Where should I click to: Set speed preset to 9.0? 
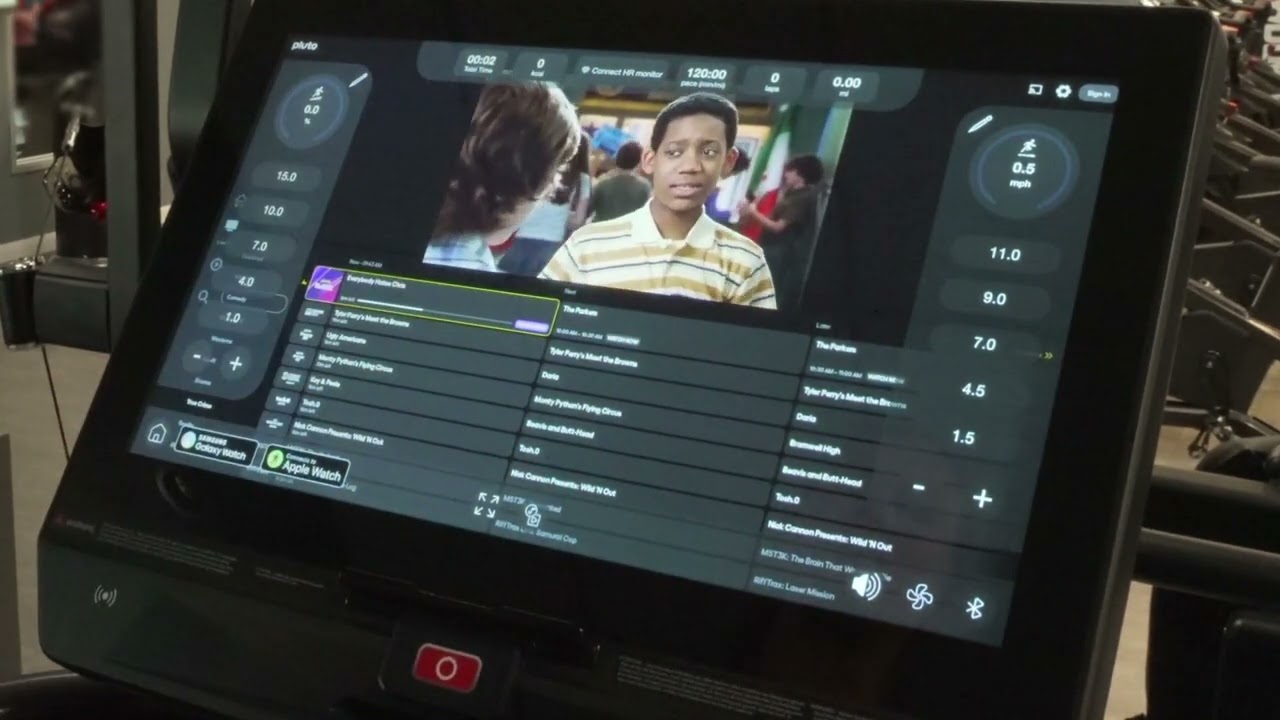[x=994, y=298]
